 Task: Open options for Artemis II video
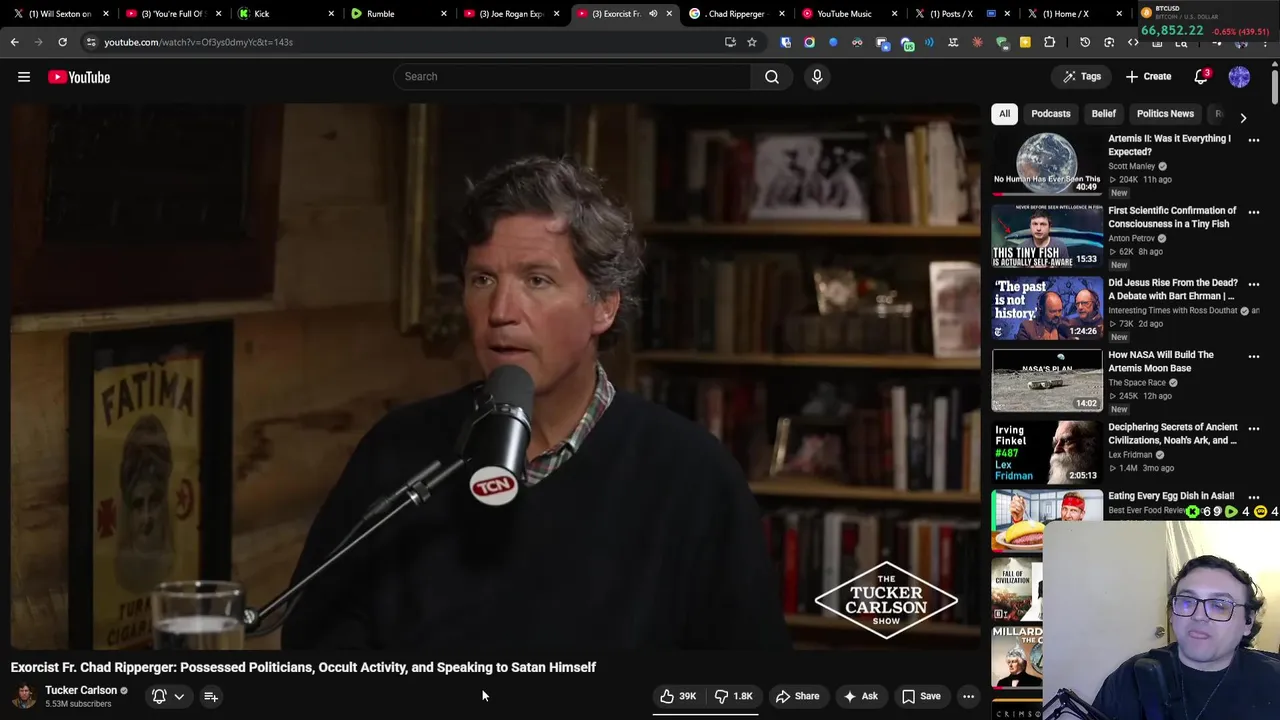tap(1254, 140)
